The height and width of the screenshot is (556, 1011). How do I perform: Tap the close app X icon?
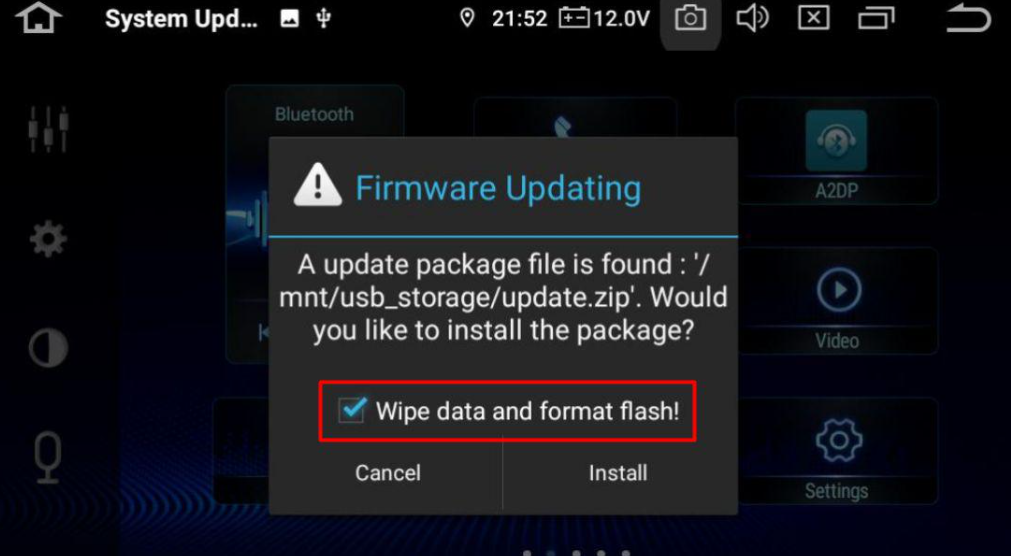click(814, 19)
